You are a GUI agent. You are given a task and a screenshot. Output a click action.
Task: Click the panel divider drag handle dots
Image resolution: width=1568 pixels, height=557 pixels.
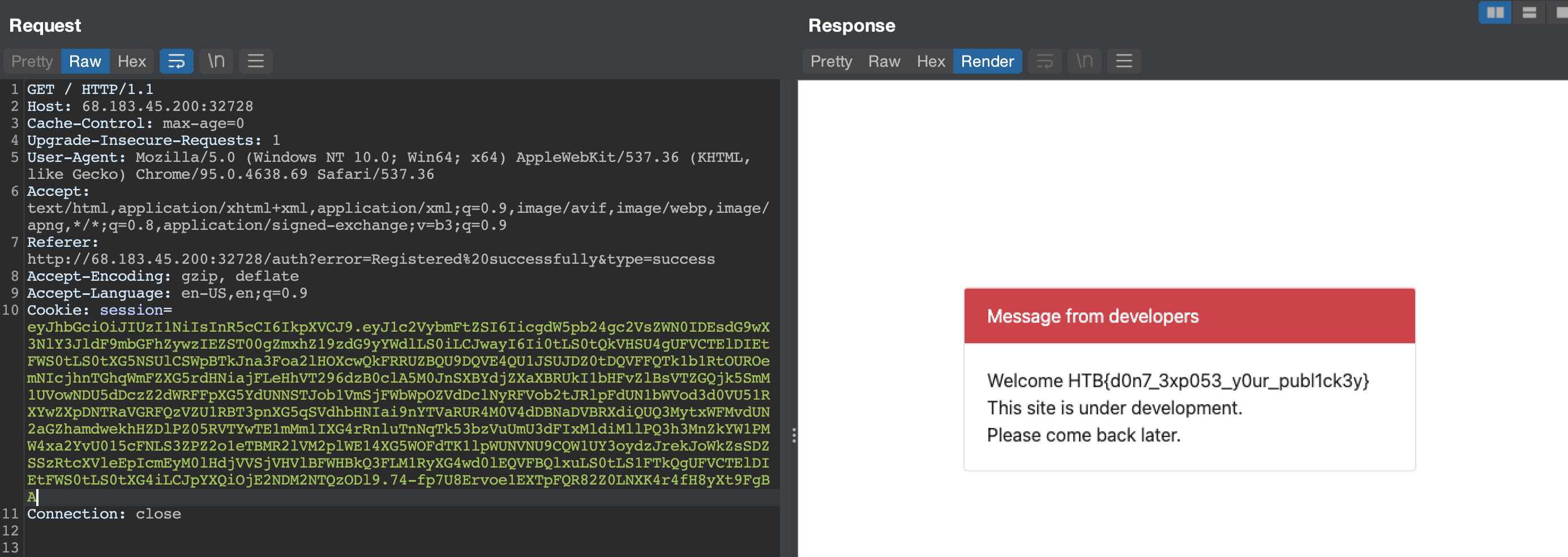(x=794, y=435)
